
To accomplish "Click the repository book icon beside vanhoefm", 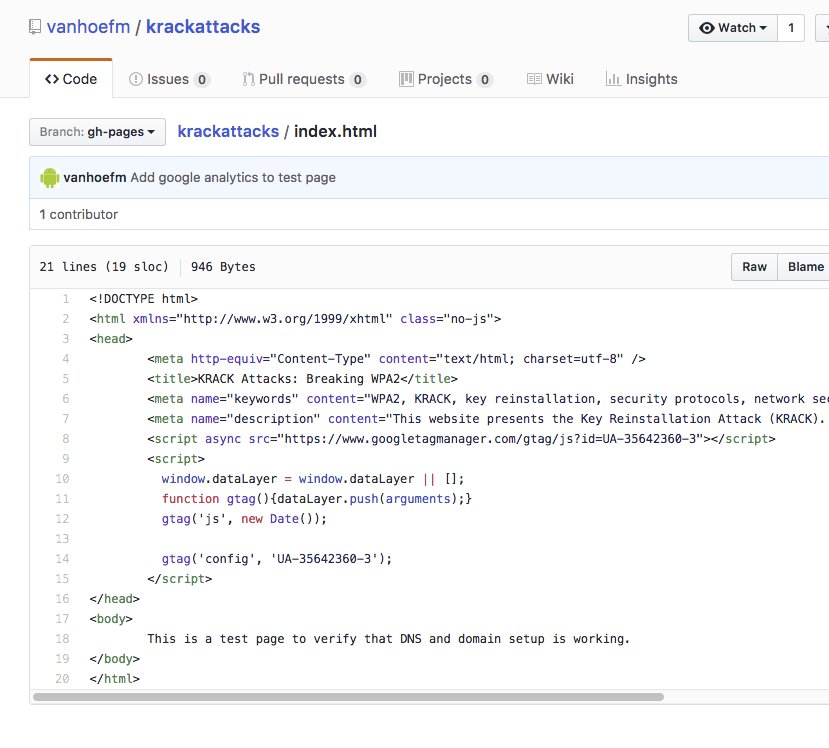I will tap(35, 27).
